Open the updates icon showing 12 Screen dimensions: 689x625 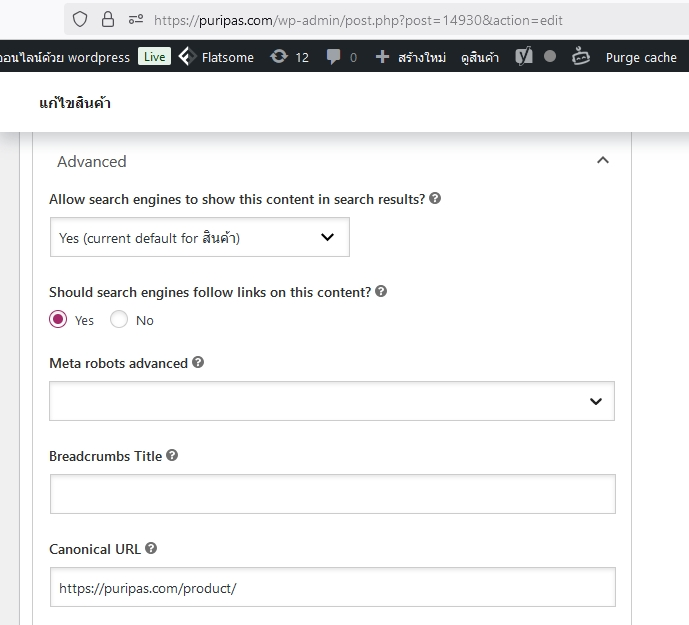click(x=279, y=57)
